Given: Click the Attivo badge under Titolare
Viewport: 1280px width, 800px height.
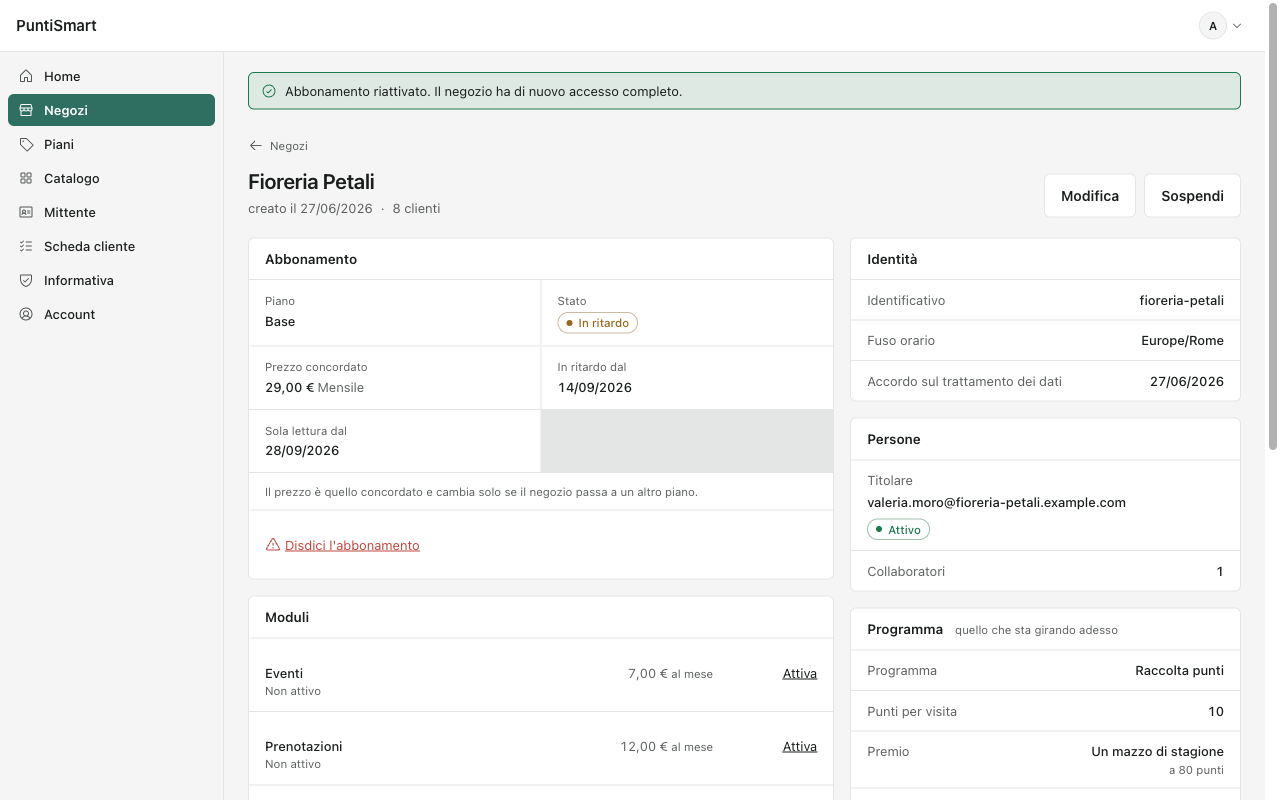Looking at the screenshot, I should coord(898,530).
